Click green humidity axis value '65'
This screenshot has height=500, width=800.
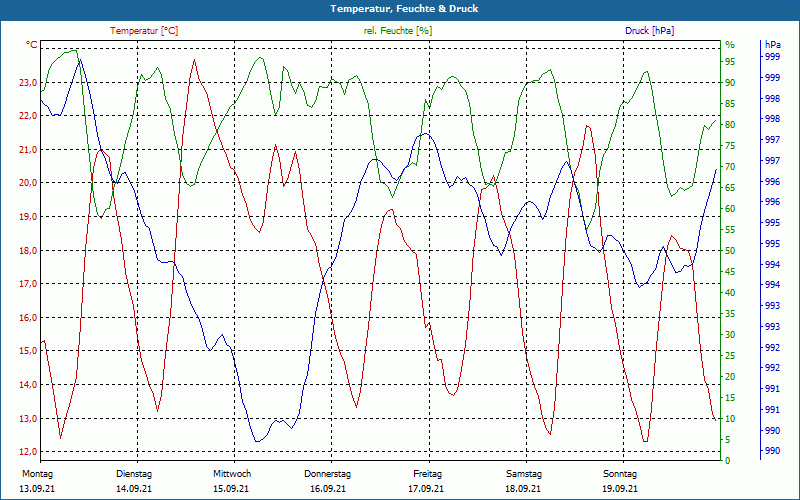[730, 188]
